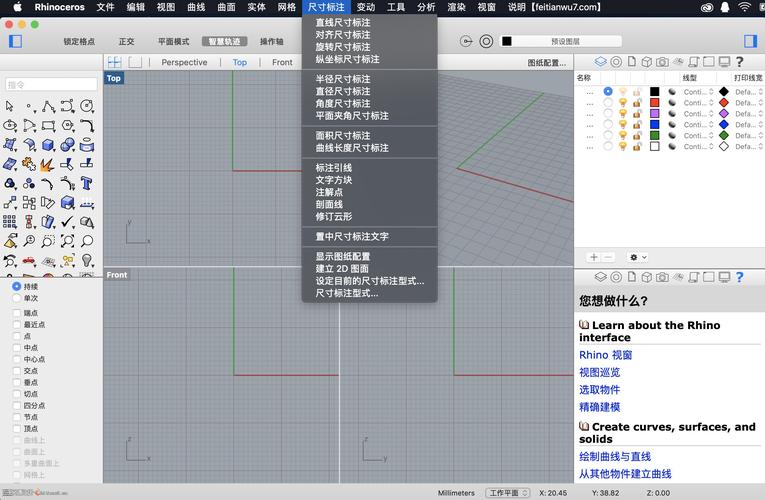The width and height of the screenshot is (765, 500).
Task: Open the 工作平面 status bar dropdown
Action: point(508,493)
